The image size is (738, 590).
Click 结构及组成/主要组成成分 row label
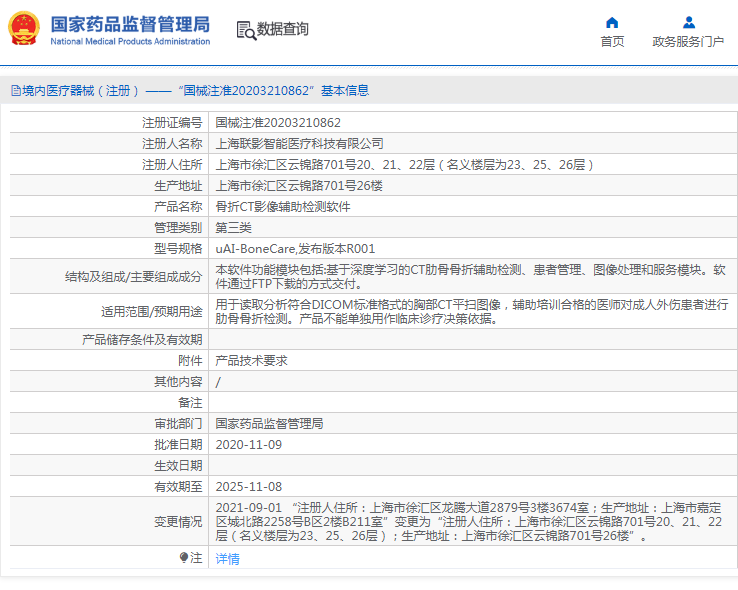(134, 277)
